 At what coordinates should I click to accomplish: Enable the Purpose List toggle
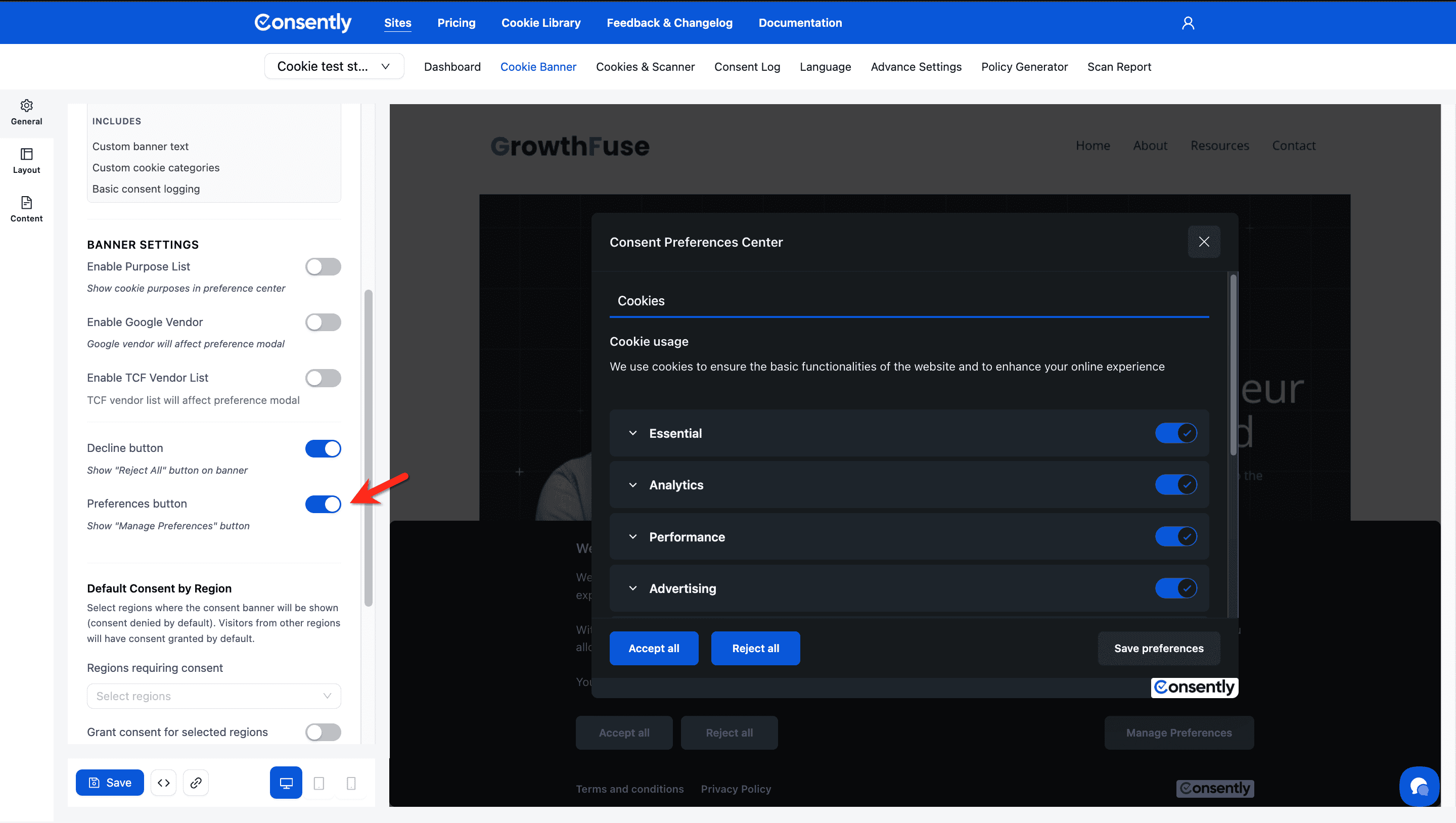[323, 267]
